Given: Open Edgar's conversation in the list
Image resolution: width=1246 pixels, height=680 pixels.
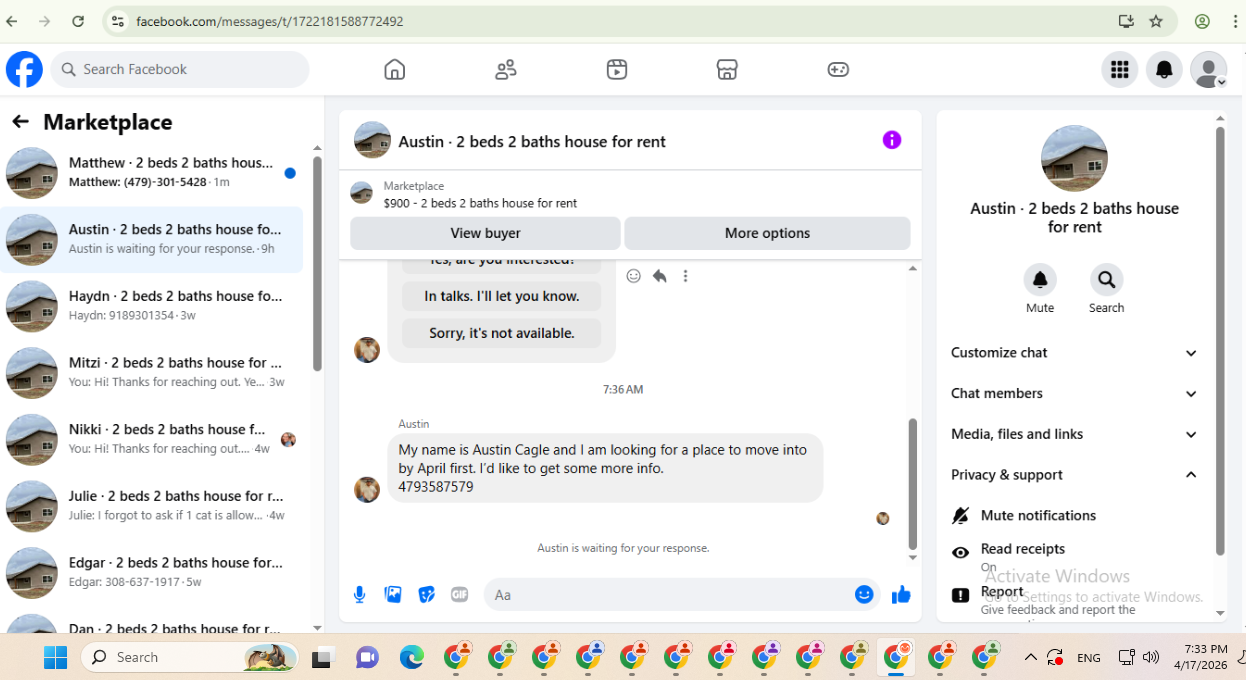Looking at the screenshot, I should coord(152,572).
